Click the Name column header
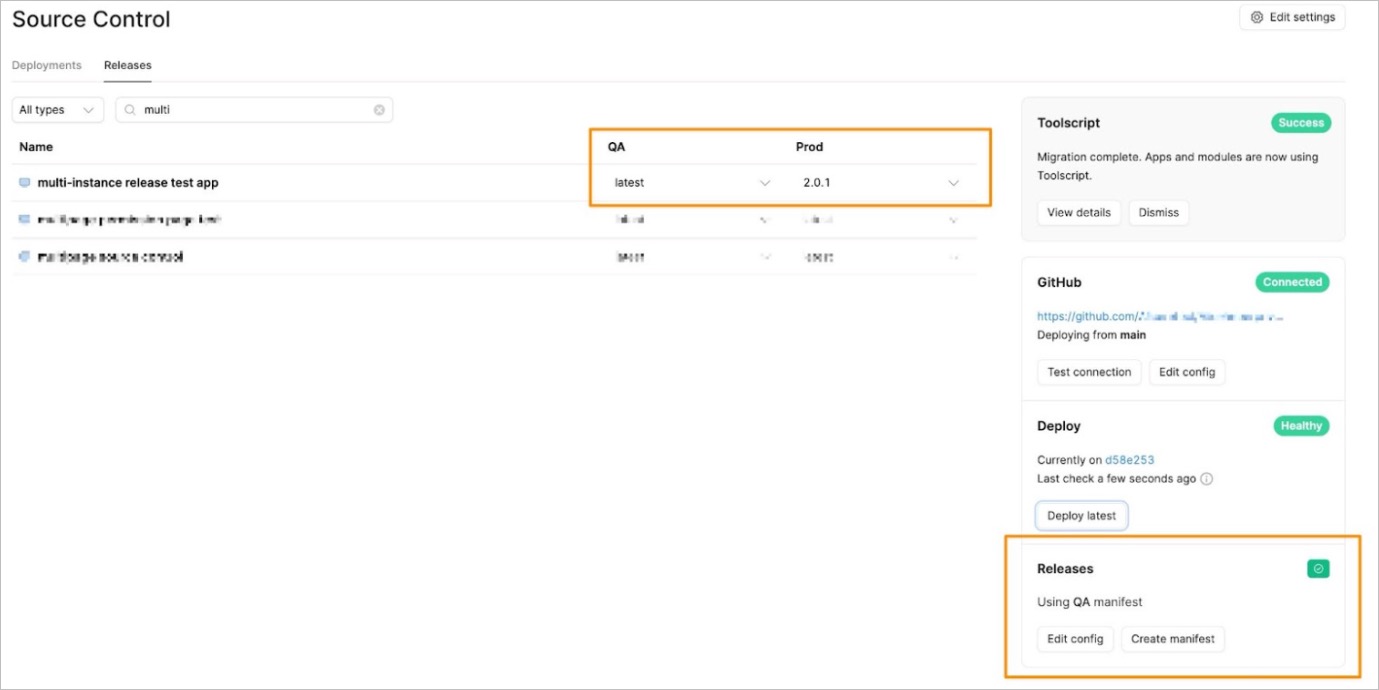The height and width of the screenshot is (690, 1379). click(36, 147)
